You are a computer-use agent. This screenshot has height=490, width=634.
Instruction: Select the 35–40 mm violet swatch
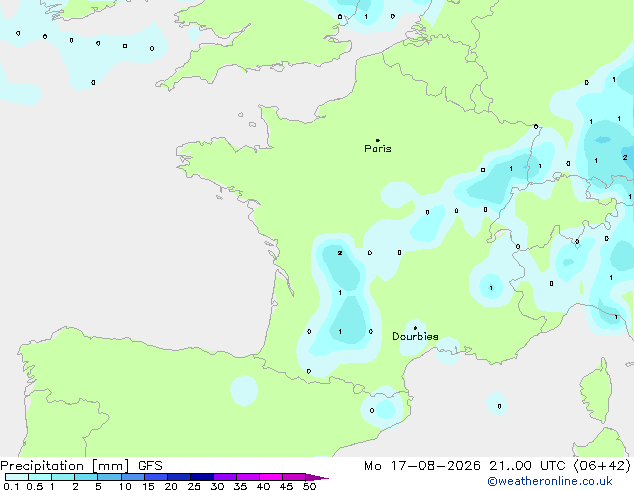click(248, 477)
